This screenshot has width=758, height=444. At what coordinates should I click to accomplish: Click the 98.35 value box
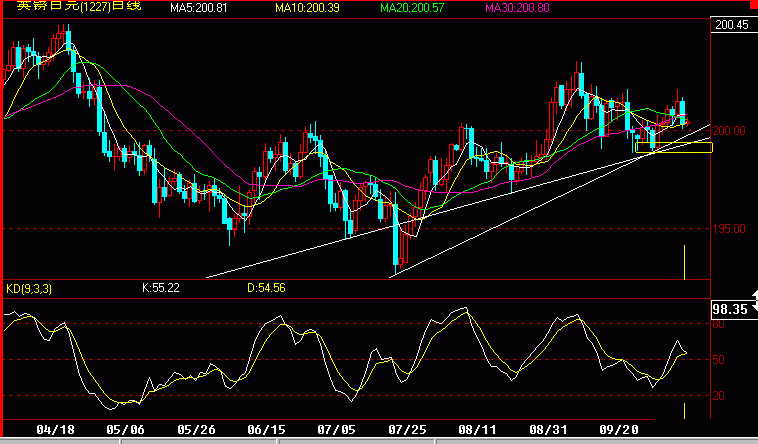click(732, 310)
